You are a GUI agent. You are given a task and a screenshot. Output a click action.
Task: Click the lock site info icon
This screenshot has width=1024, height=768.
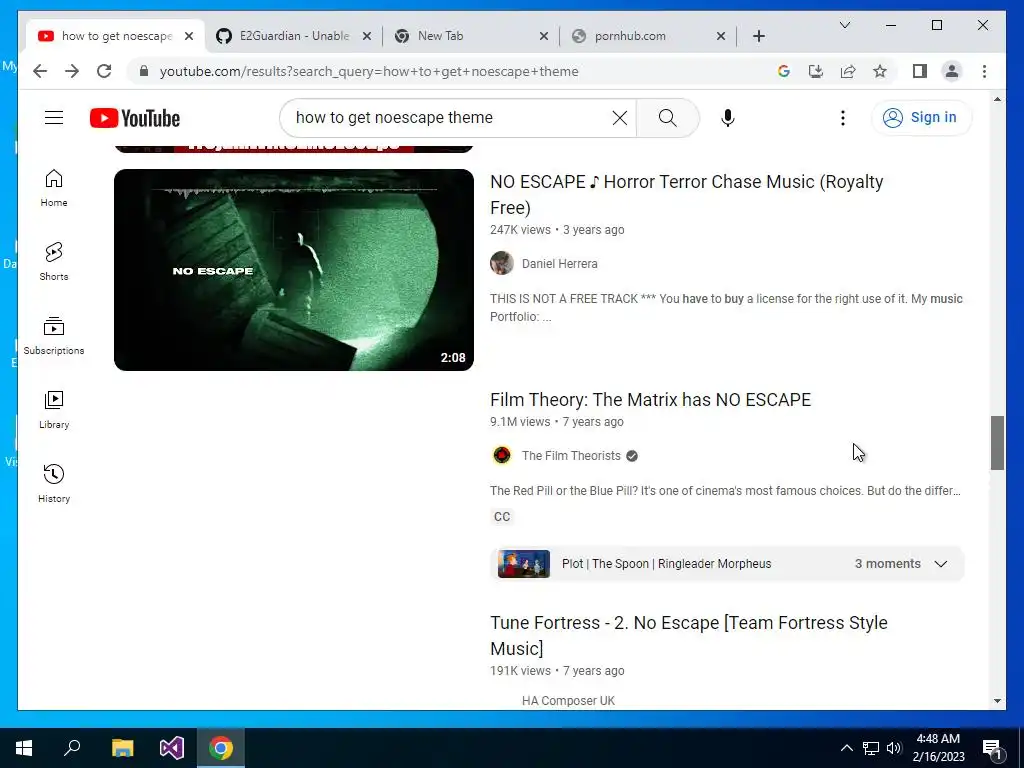click(144, 71)
